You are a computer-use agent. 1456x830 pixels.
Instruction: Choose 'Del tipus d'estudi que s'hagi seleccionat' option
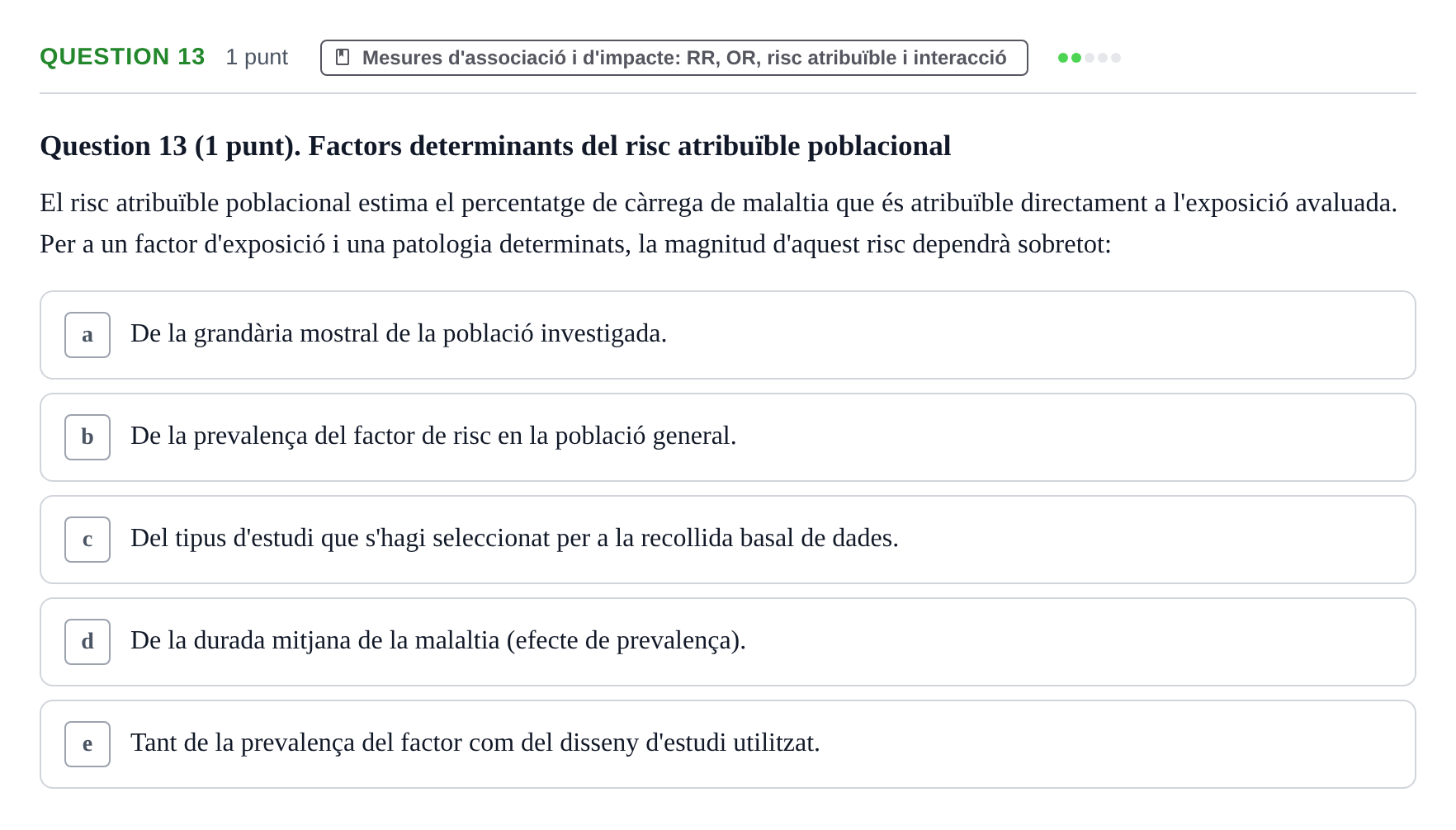728,540
